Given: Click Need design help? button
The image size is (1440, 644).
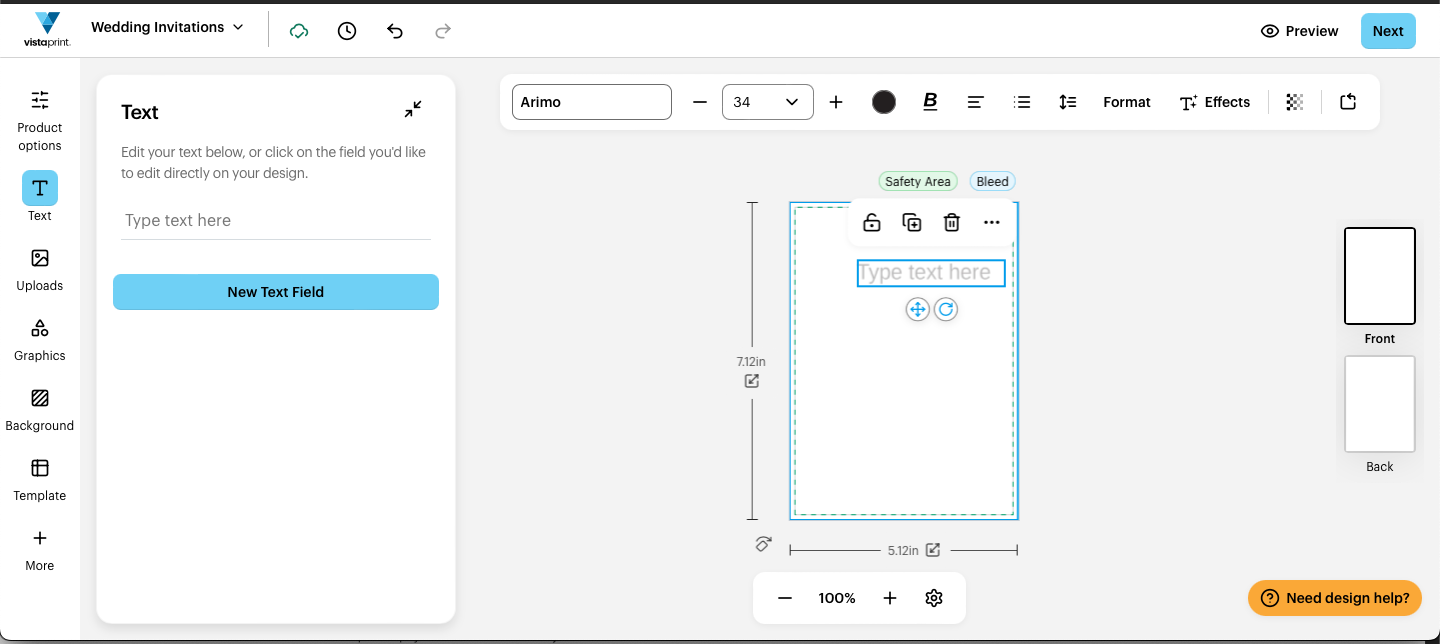Looking at the screenshot, I should pyautogui.click(x=1335, y=598).
